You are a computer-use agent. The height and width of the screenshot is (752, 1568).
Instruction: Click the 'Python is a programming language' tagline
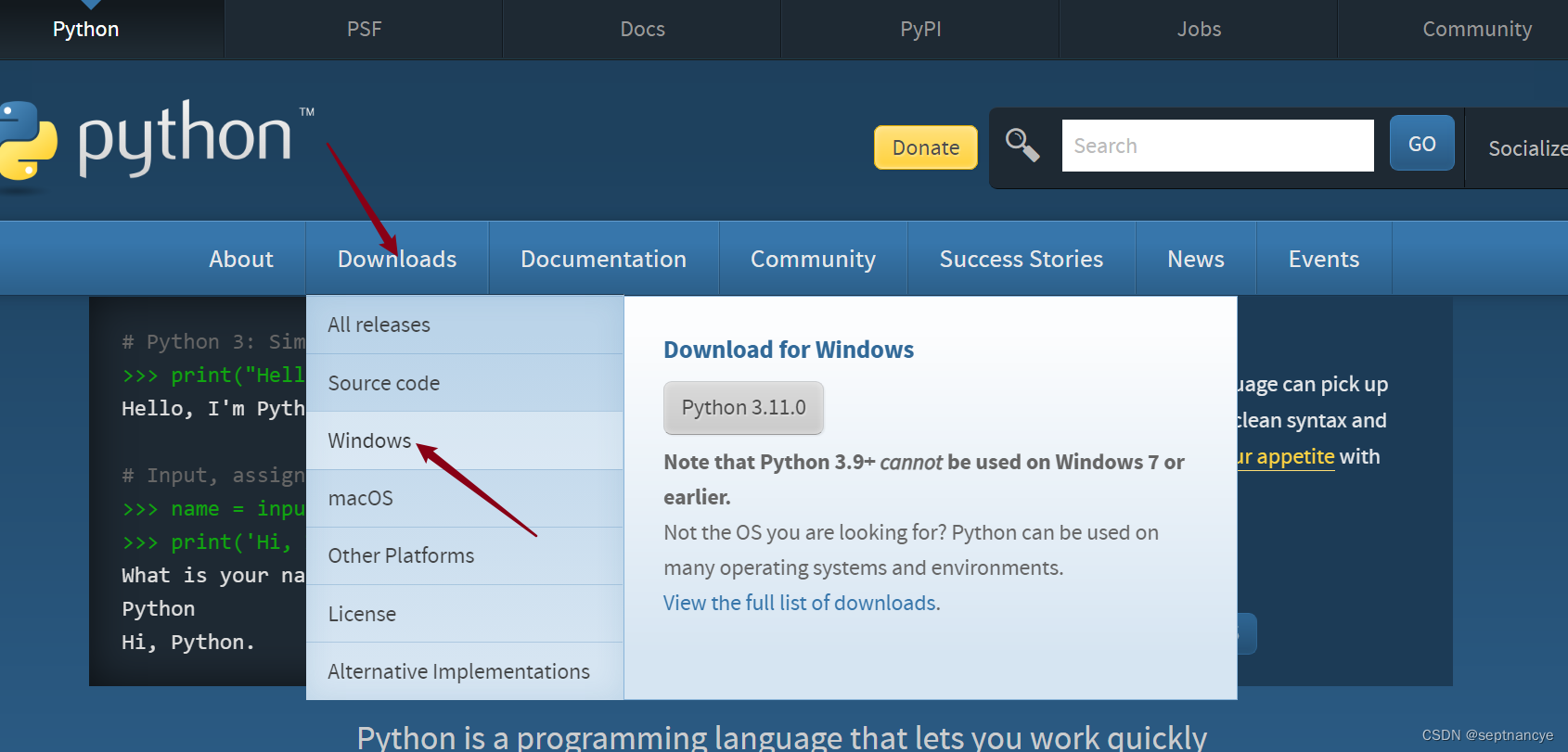(x=782, y=737)
